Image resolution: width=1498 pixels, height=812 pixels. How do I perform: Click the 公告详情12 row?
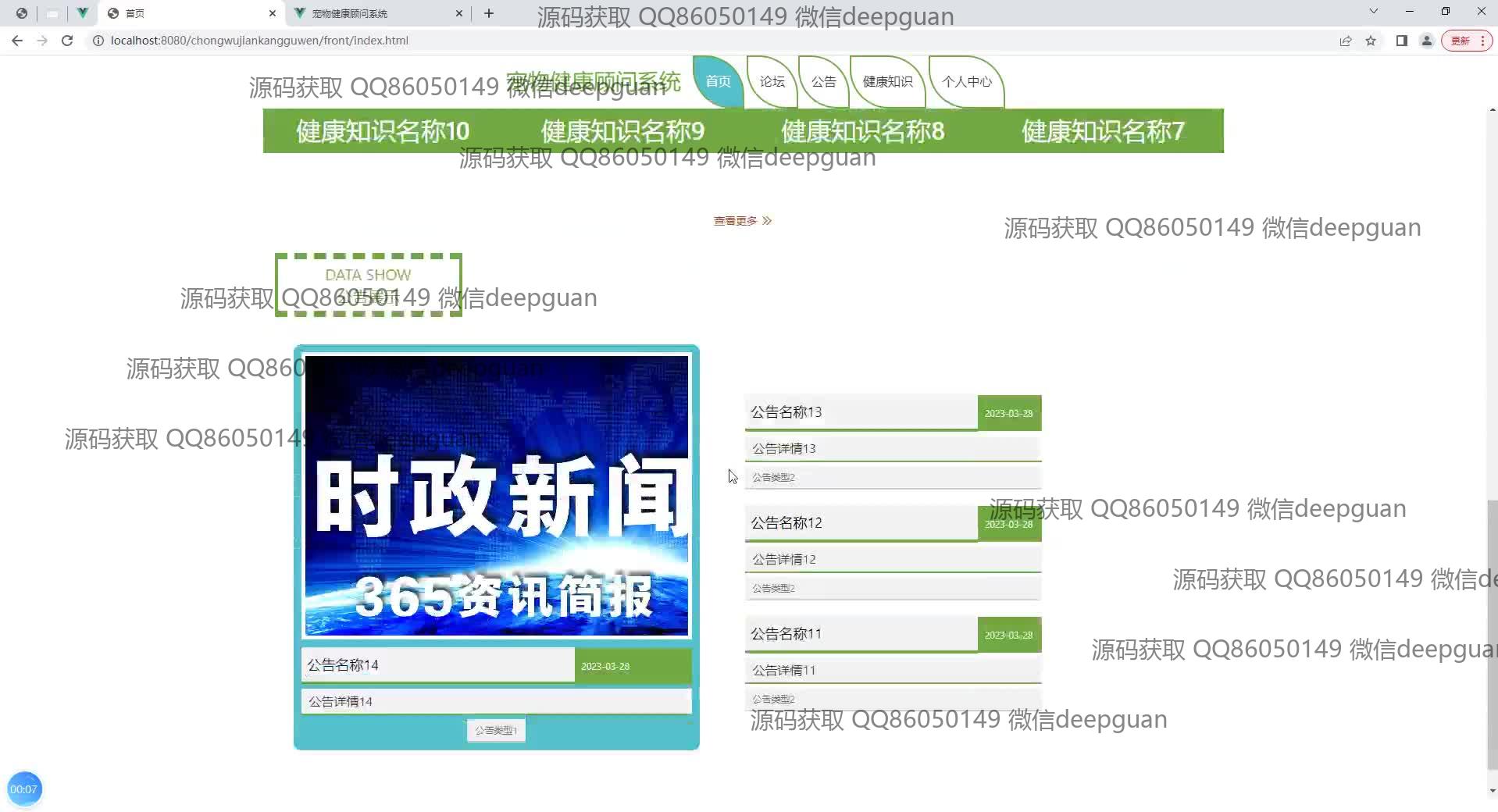tap(893, 560)
